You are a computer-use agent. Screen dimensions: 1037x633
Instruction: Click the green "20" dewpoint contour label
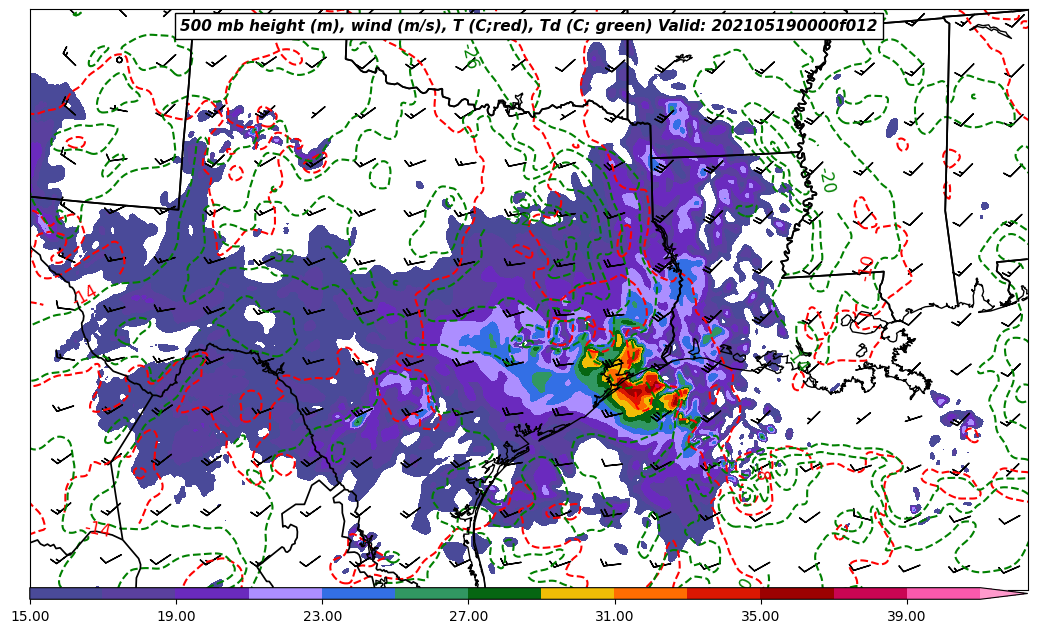point(827,182)
